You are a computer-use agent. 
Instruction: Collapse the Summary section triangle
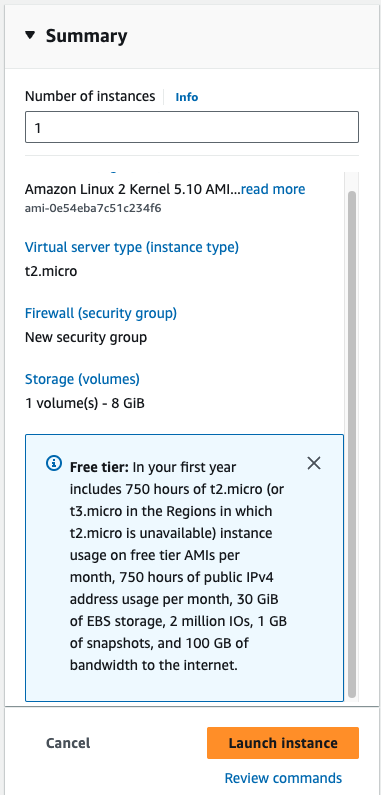[x=30, y=35]
